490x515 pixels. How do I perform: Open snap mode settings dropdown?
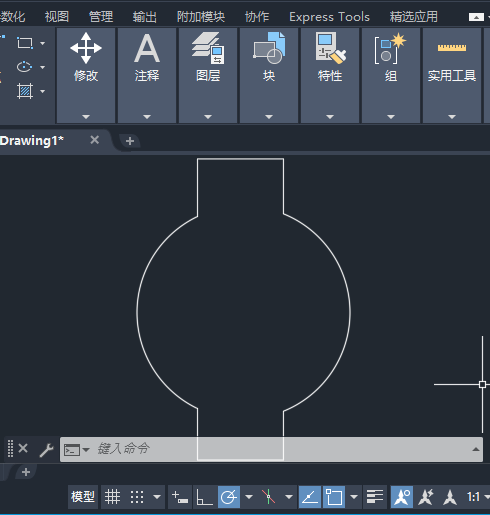pyautogui.click(x=157, y=497)
